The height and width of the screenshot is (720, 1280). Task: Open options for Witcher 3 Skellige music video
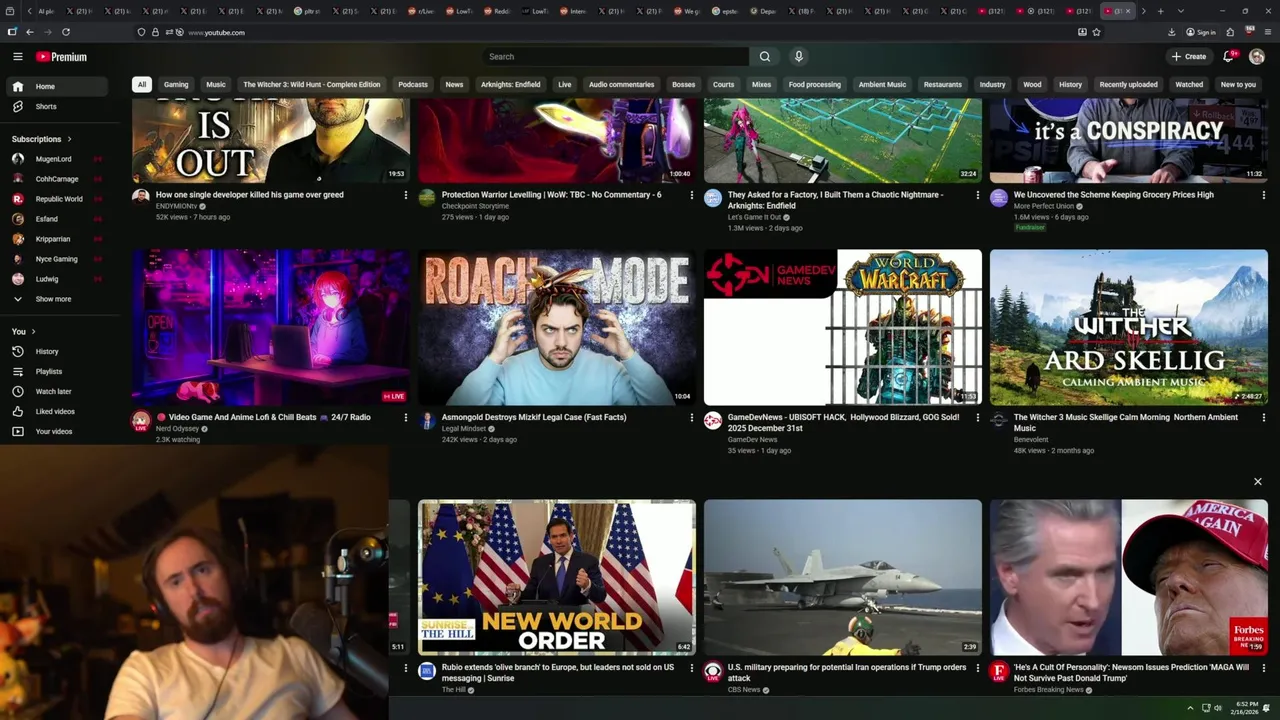coord(1263,417)
